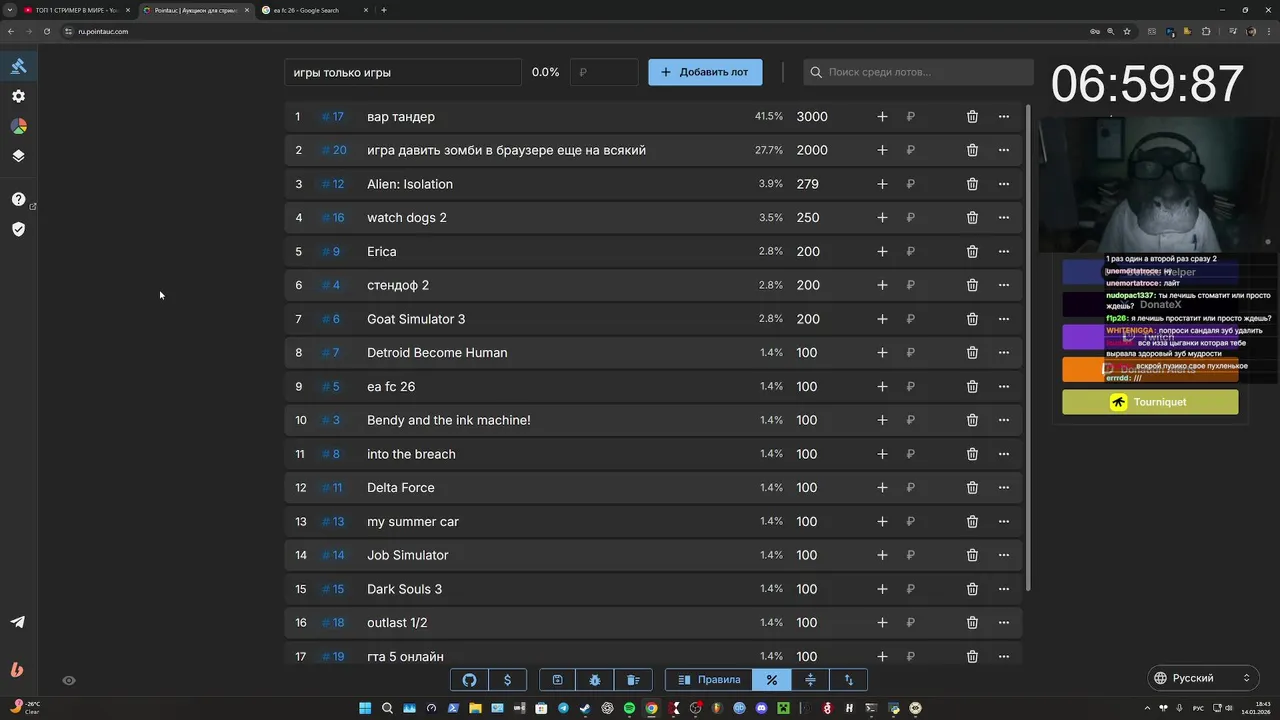
Task: Delete the ea fc 26 lot
Action: (972, 387)
